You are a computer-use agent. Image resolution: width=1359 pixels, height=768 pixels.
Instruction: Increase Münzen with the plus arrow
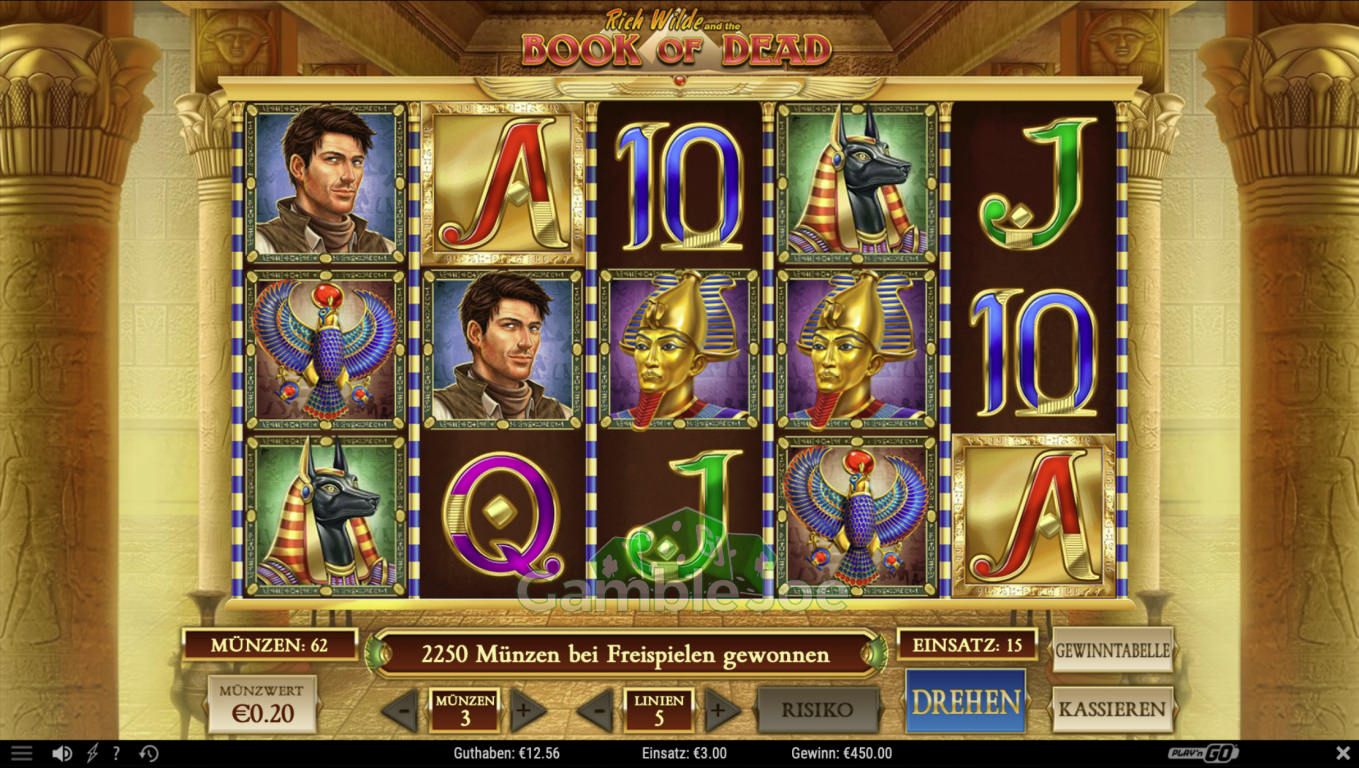(528, 711)
